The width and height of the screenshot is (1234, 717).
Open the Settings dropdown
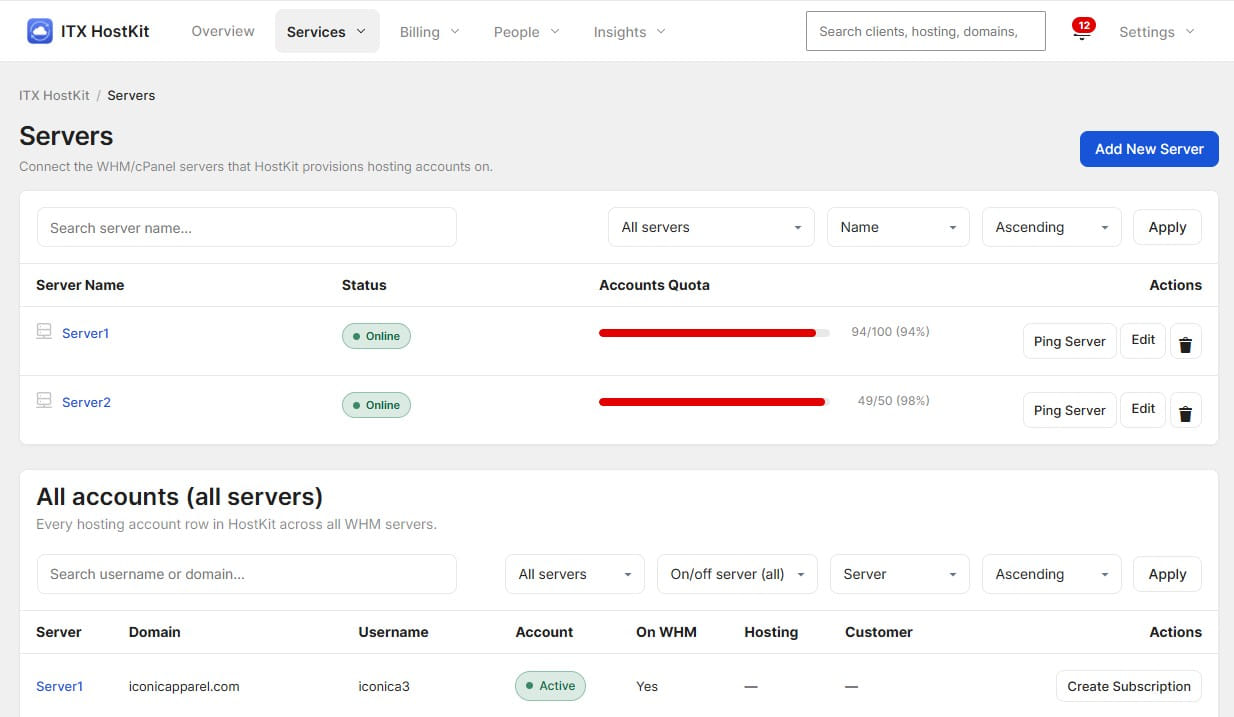[x=1157, y=31]
